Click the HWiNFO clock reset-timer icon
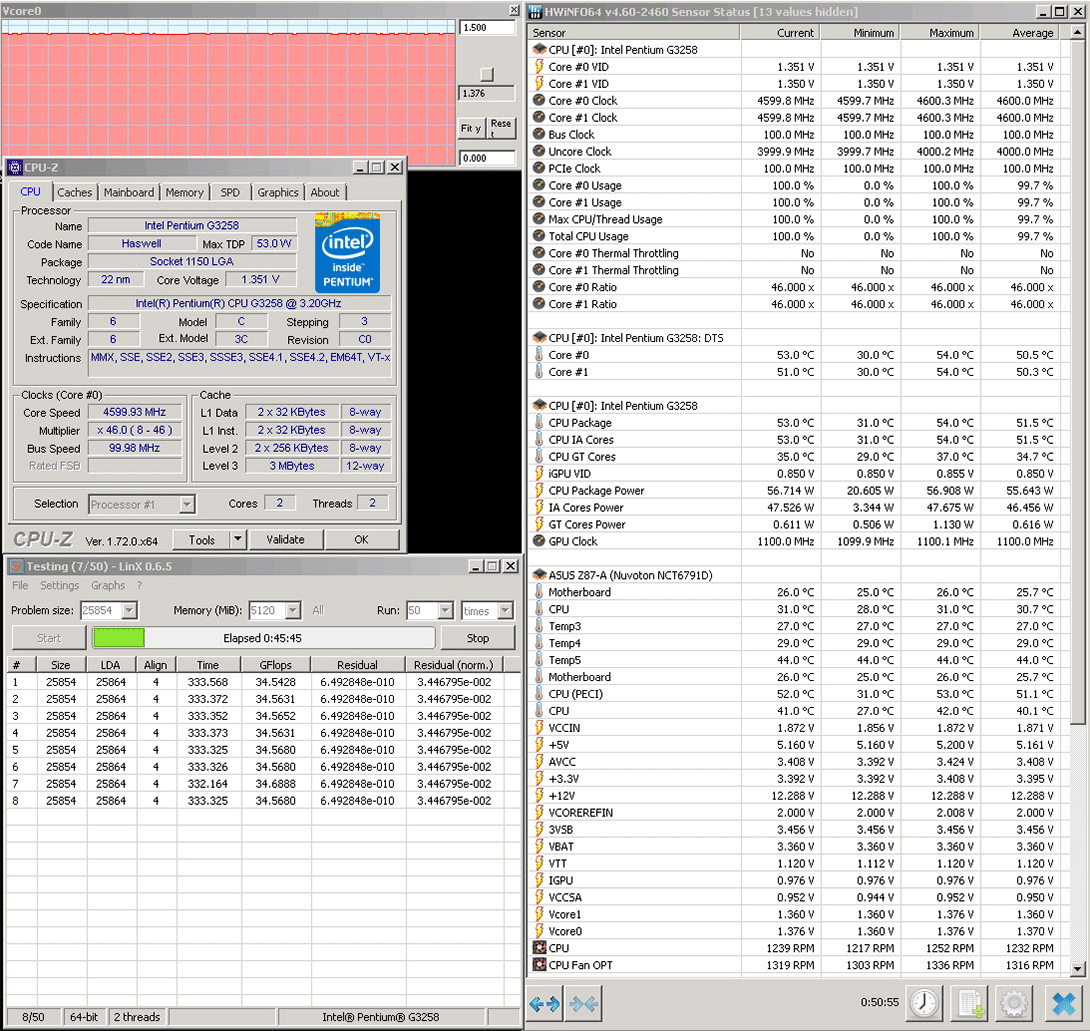The width and height of the screenshot is (1090, 1031). [924, 1003]
